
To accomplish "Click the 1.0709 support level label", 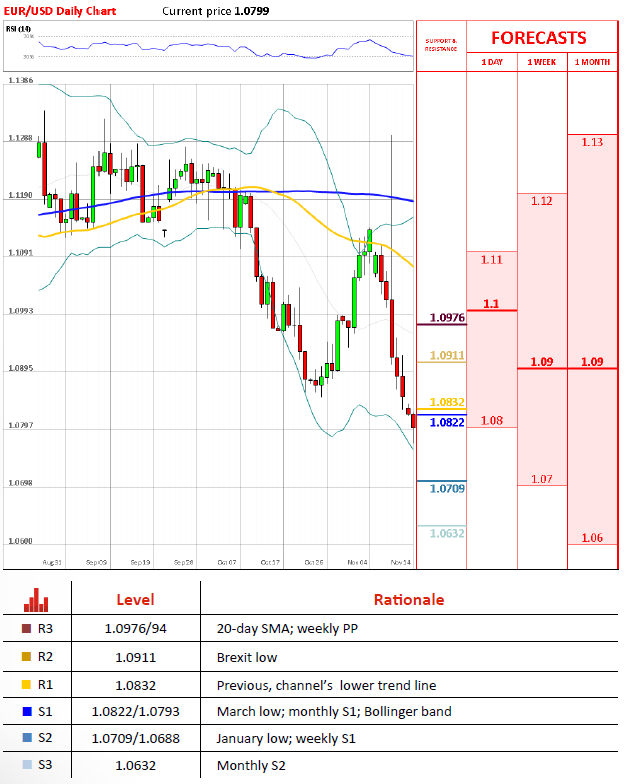I will [448, 488].
